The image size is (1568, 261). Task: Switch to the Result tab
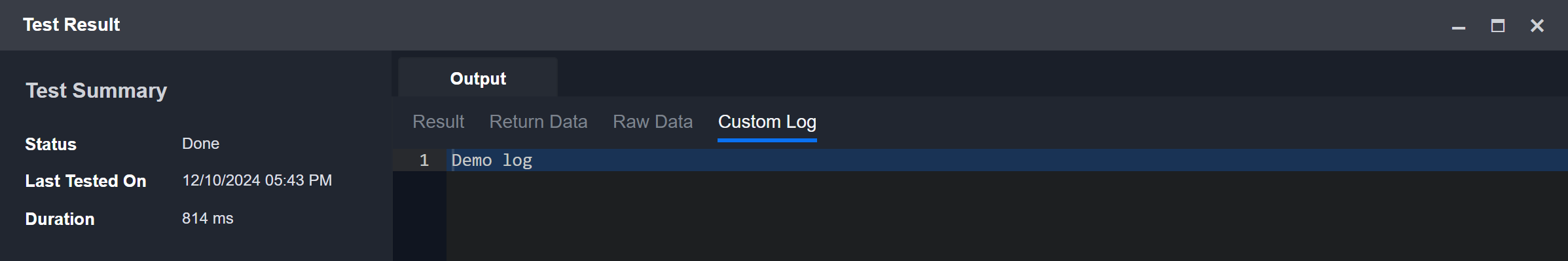click(438, 122)
